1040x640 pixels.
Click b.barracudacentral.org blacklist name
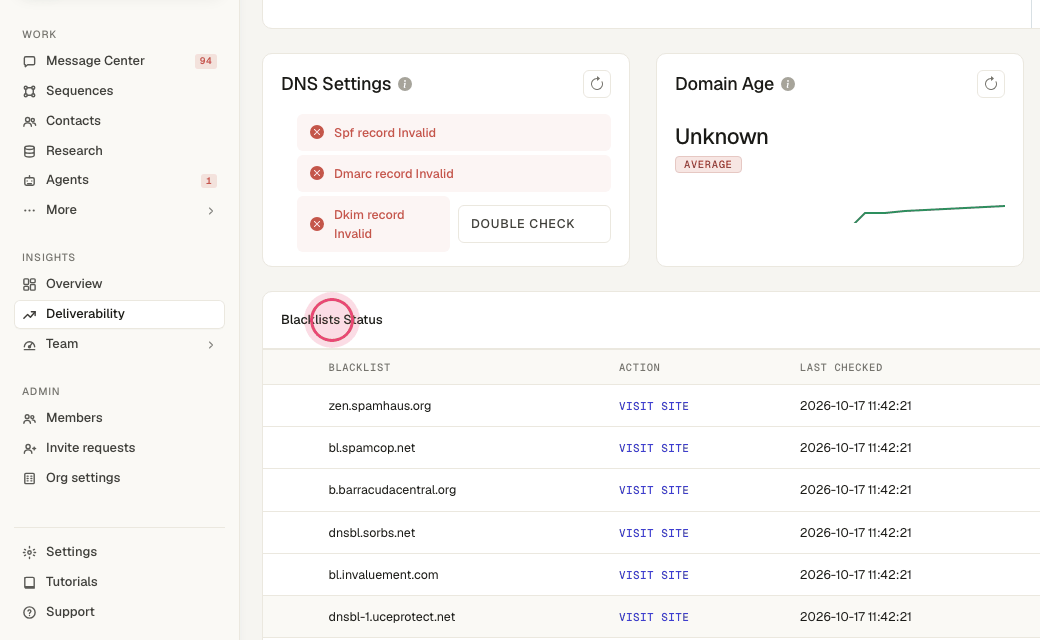click(393, 490)
